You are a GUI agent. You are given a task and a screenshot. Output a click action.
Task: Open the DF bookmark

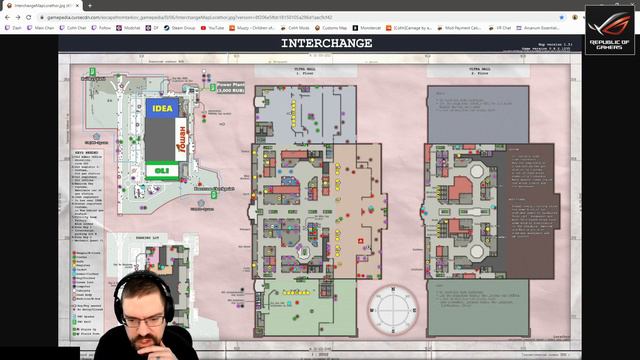(x=152, y=28)
